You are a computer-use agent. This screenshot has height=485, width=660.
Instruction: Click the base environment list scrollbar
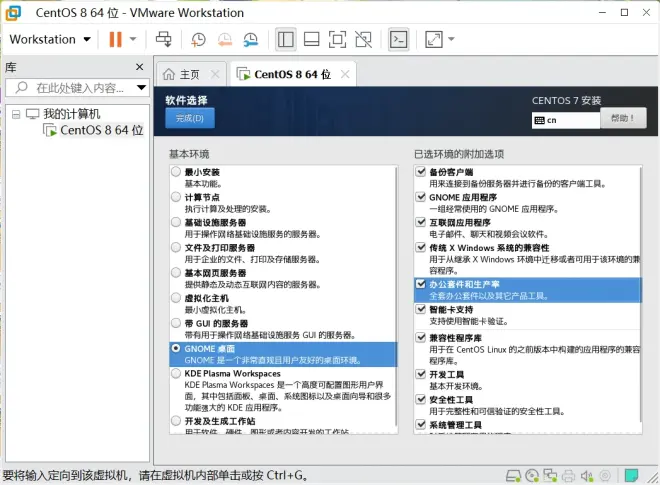[x=396, y=296]
